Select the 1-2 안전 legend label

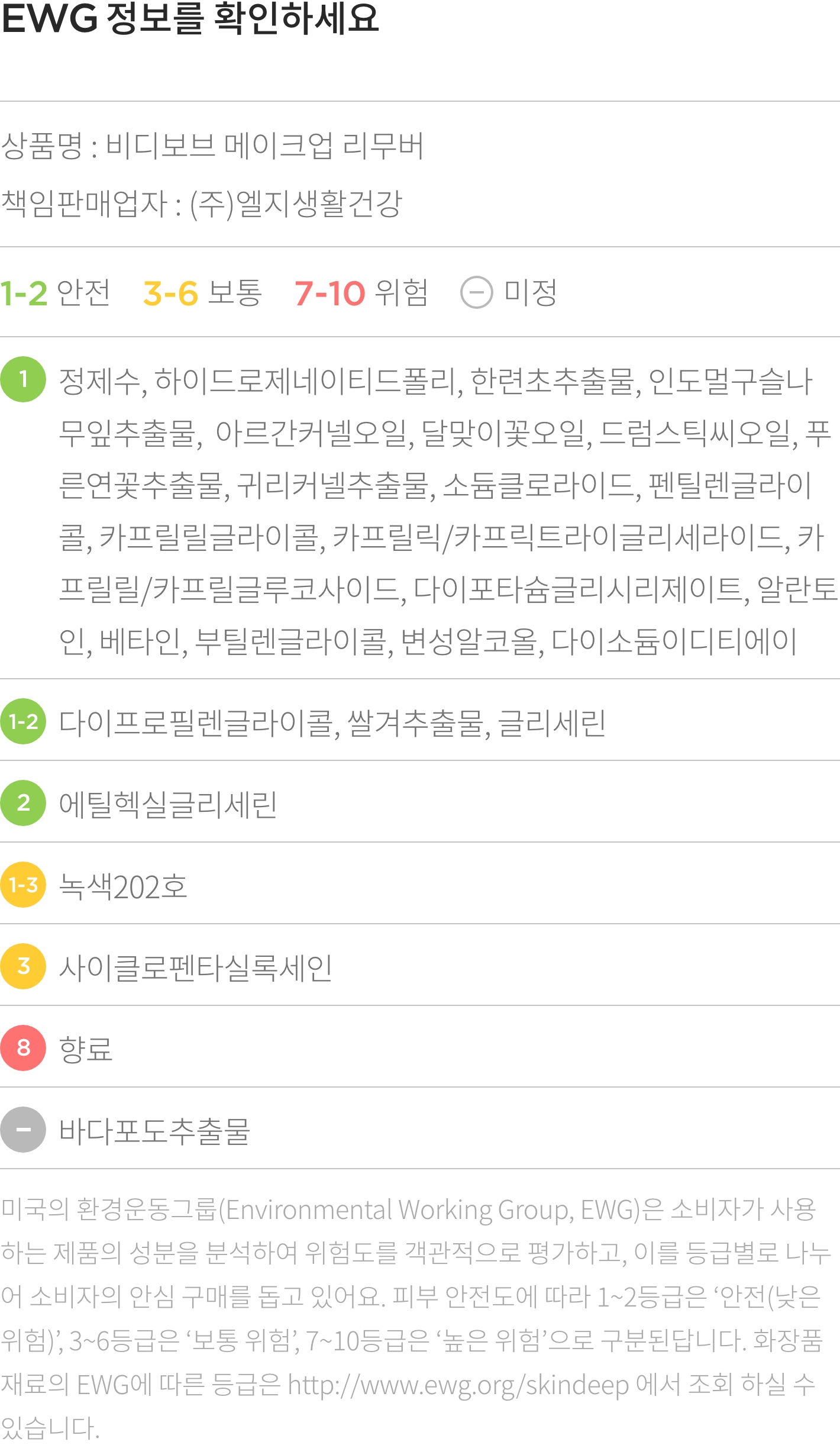(55, 293)
